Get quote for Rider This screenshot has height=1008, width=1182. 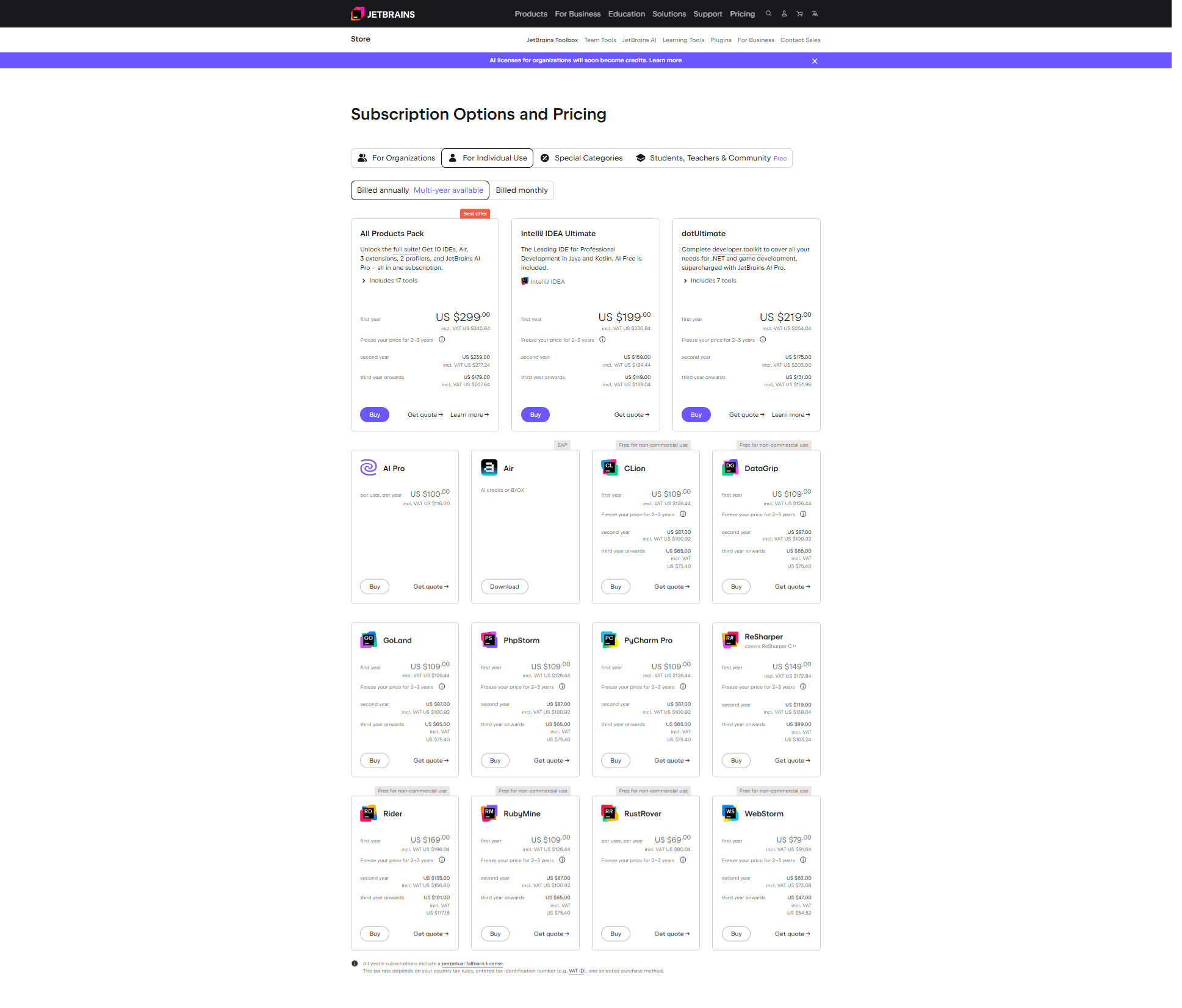(431, 934)
